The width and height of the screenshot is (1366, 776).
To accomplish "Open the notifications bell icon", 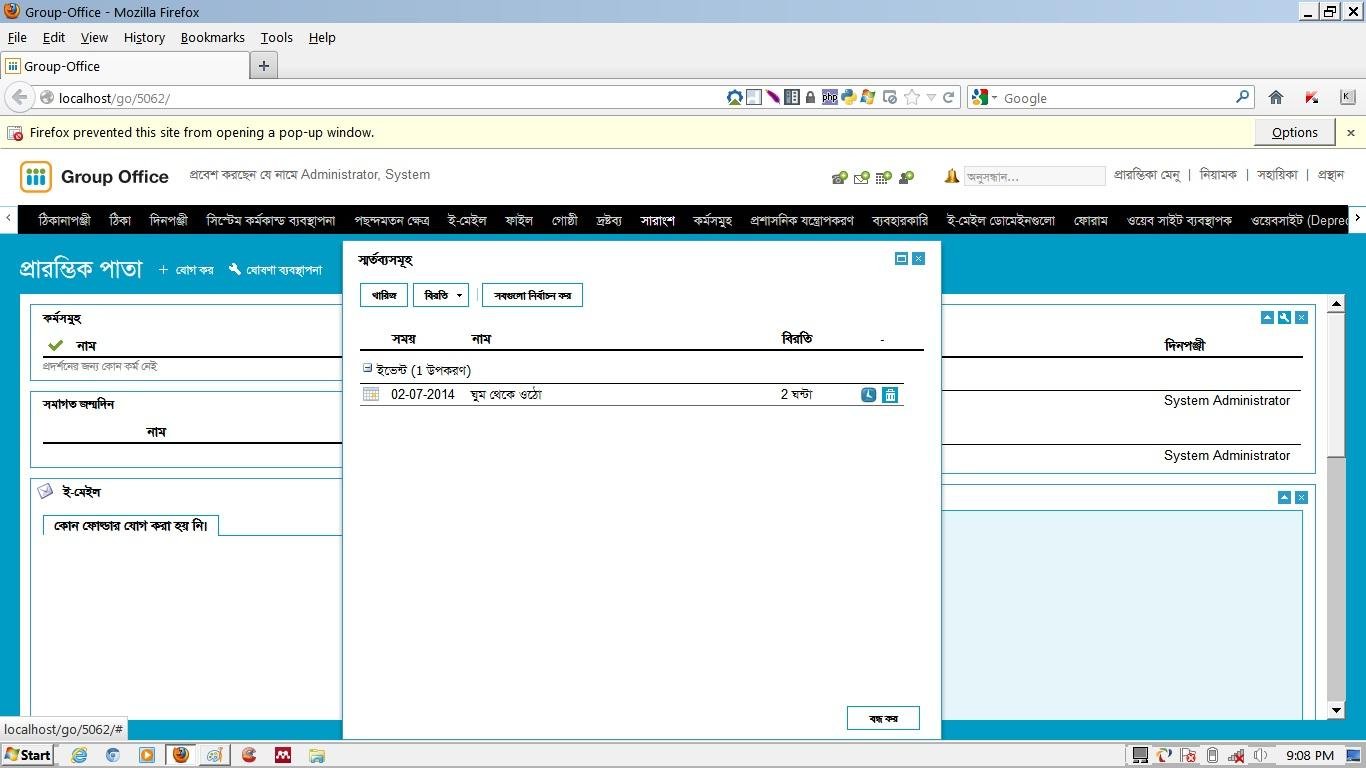I will pos(950,175).
